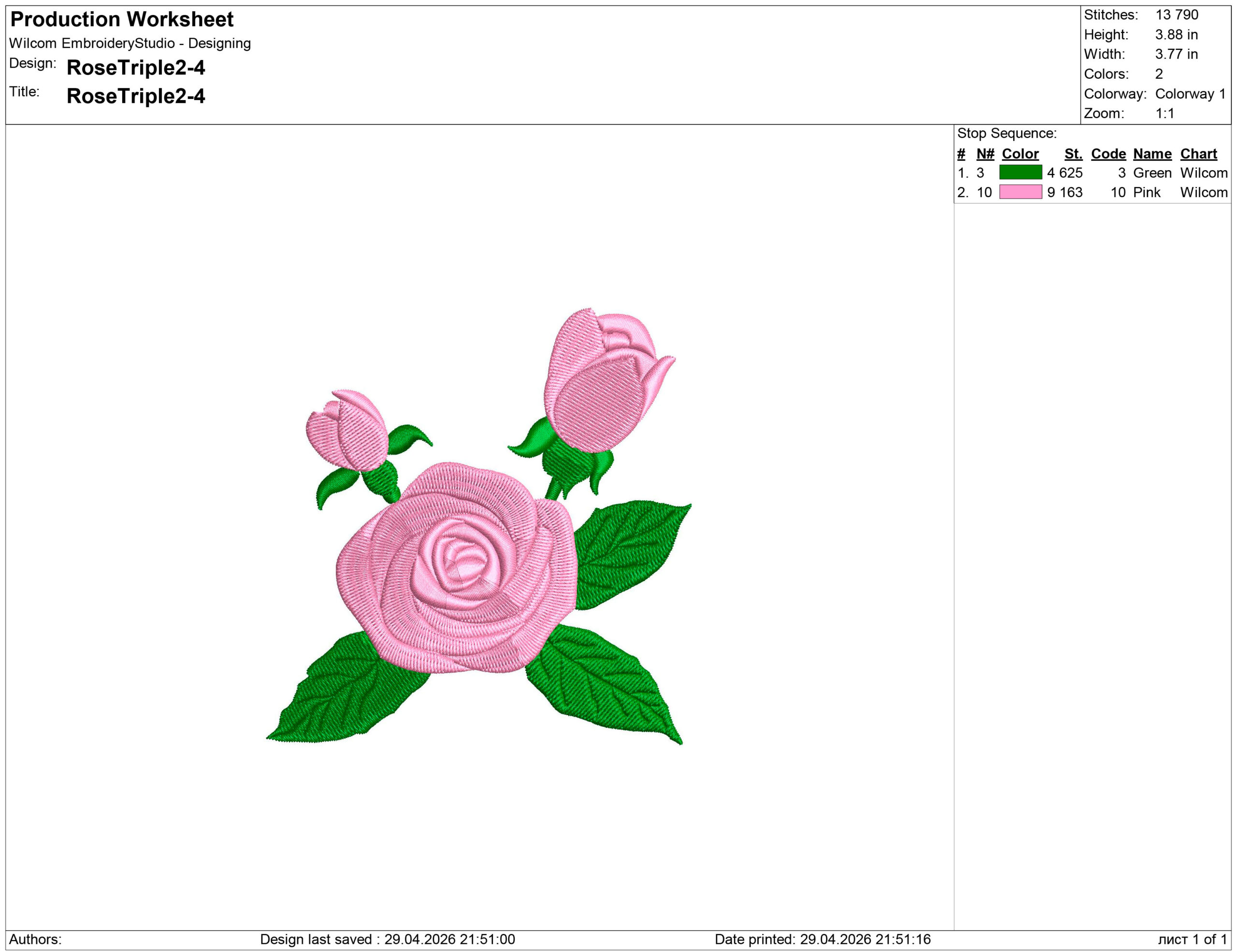Image resolution: width=1237 pixels, height=952 pixels.
Task: Click the RoseTriple2-4 title value
Action: [135, 96]
